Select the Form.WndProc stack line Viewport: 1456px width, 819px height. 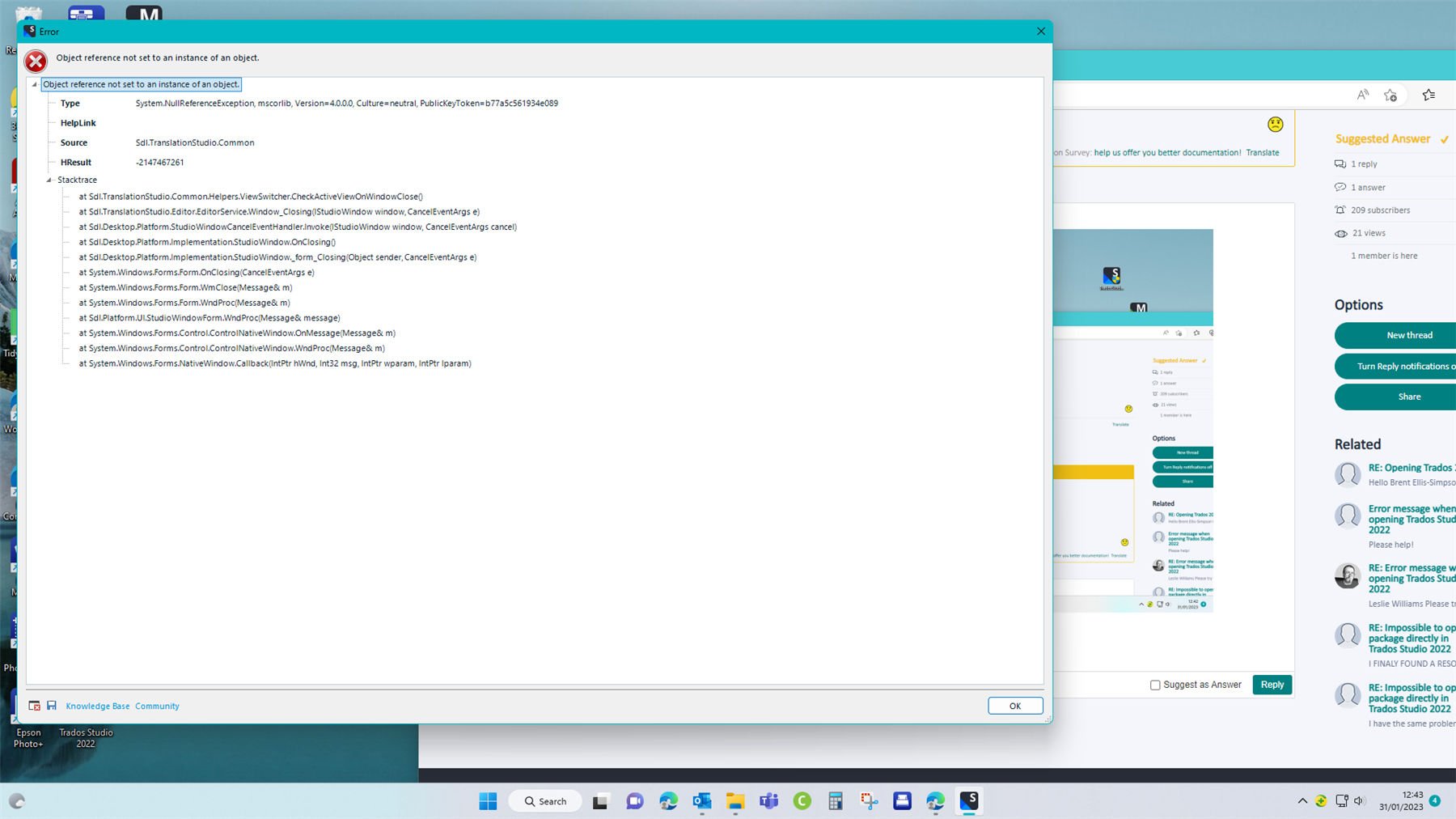click(184, 303)
